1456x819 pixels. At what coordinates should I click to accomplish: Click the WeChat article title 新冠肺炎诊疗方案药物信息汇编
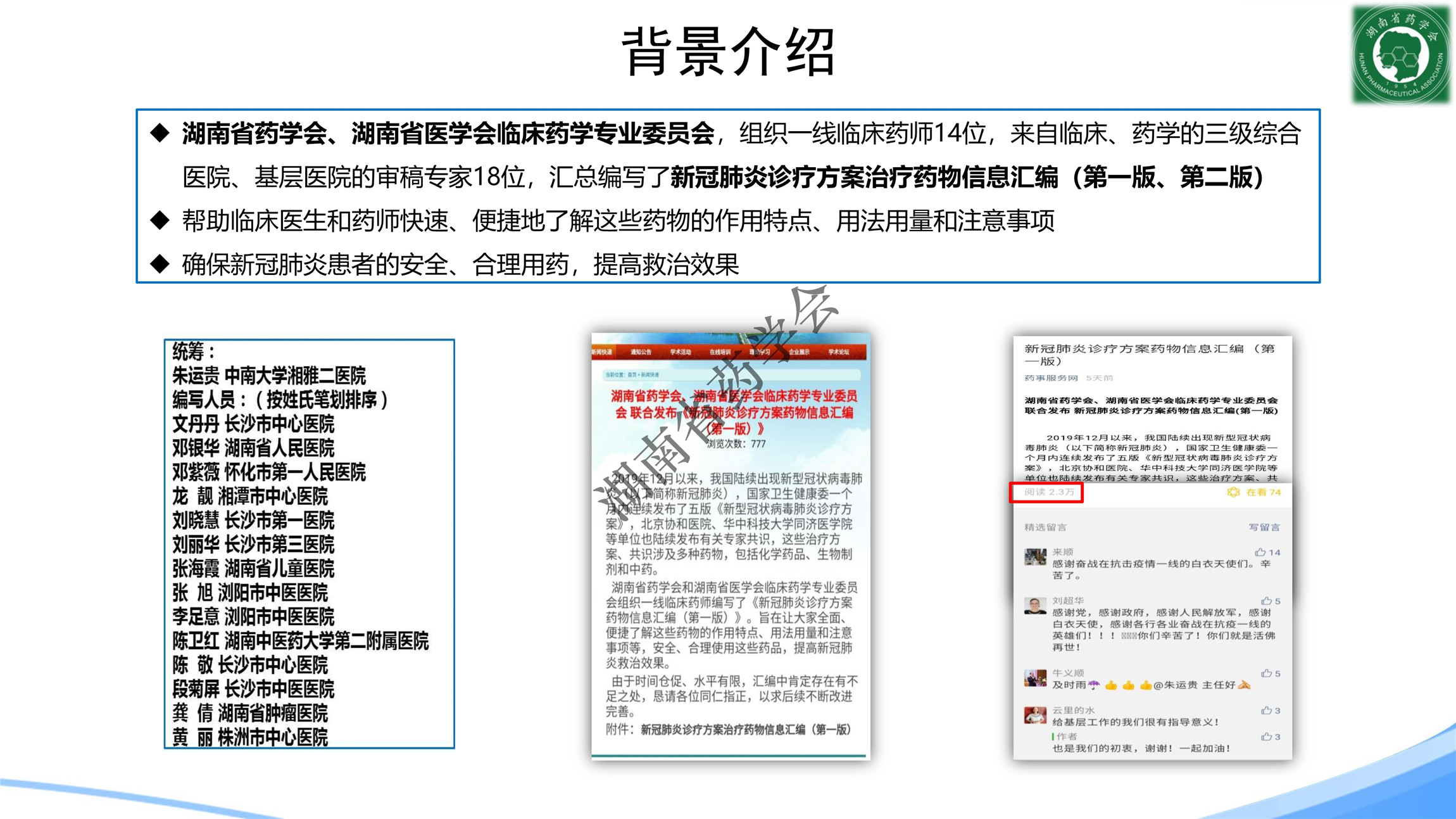(1150, 355)
